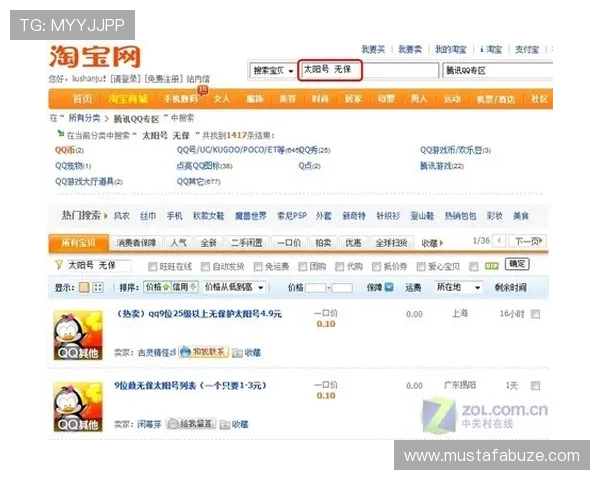The image size is (600, 480).
Task: Open the QQ币(2) category link
Action: point(69,150)
